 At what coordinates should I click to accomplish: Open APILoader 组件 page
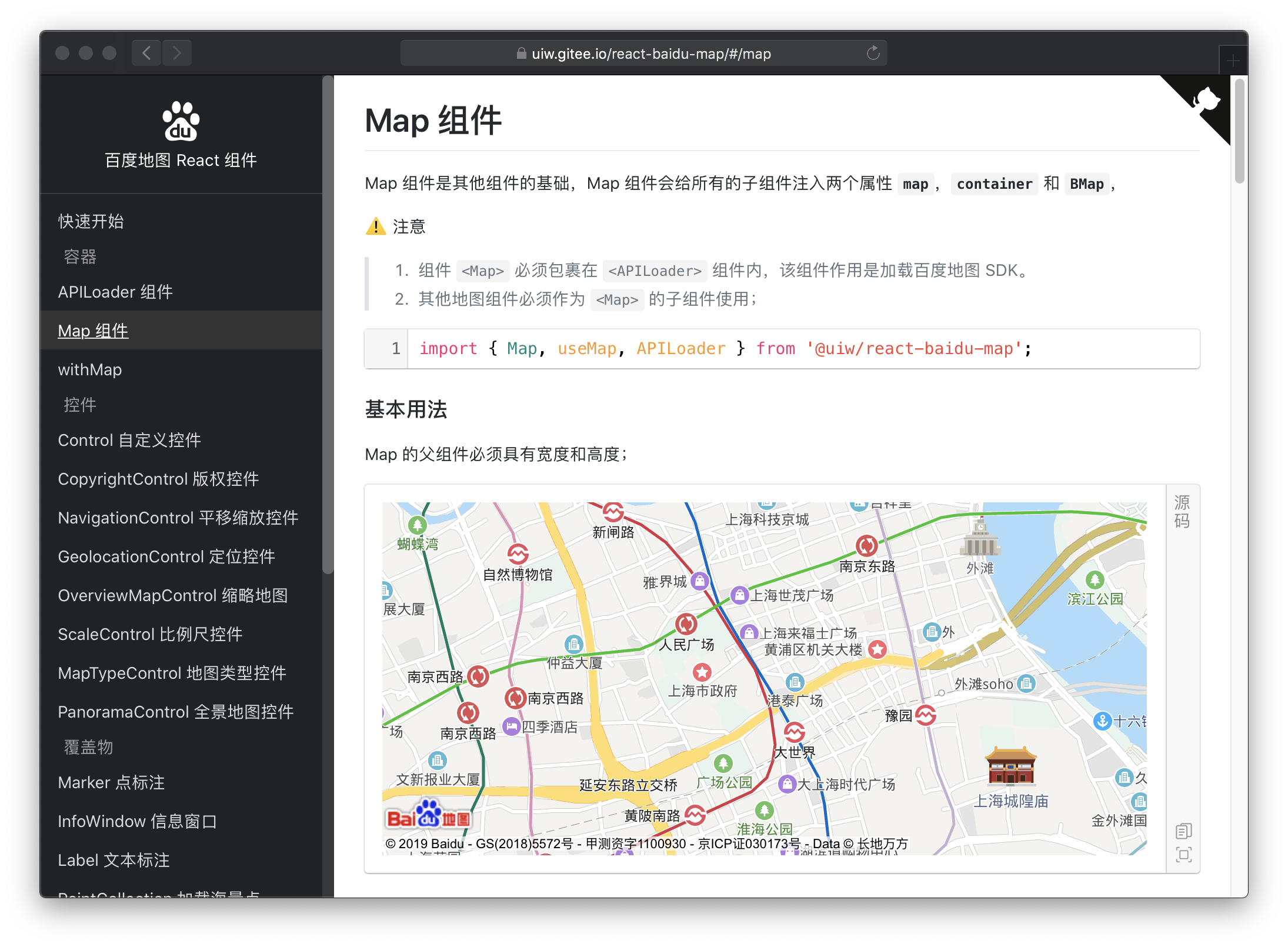click(181, 292)
